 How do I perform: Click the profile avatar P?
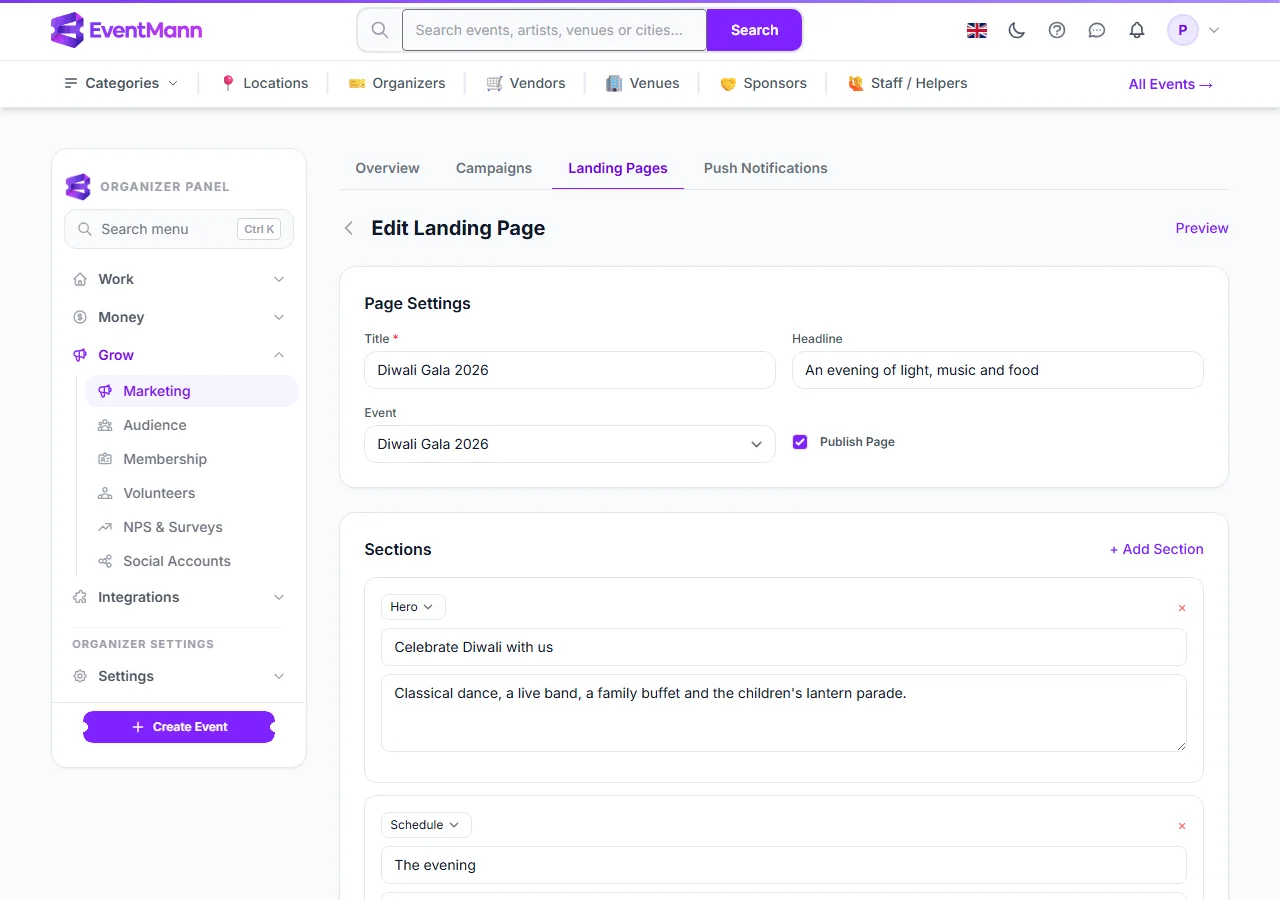tap(1183, 30)
